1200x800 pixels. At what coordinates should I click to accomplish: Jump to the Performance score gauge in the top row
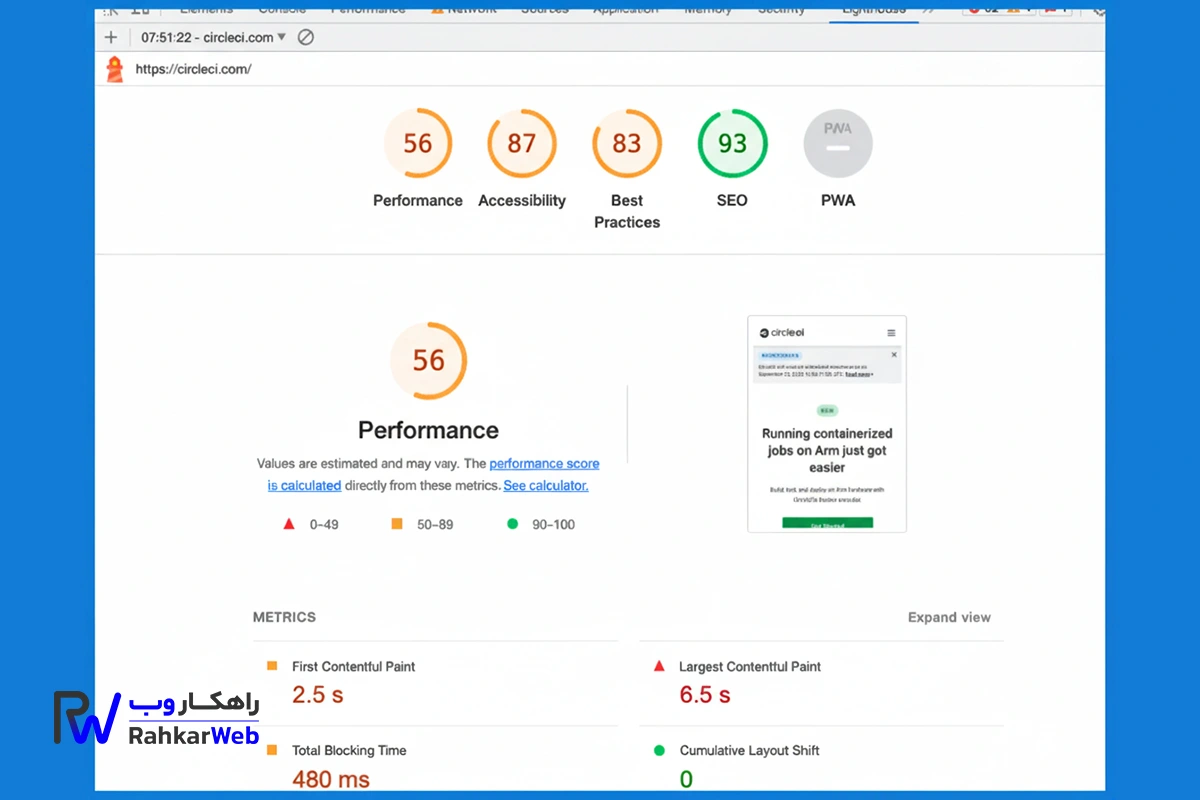tap(418, 143)
